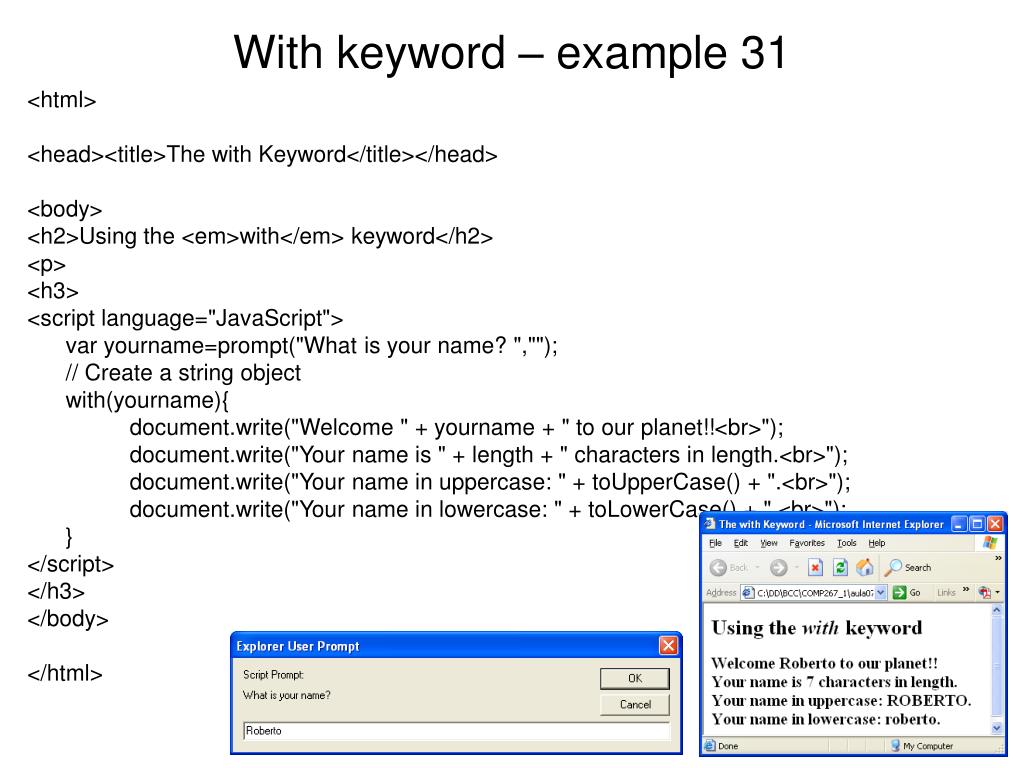Click the IE vertical scrollbar thumb

[996, 666]
